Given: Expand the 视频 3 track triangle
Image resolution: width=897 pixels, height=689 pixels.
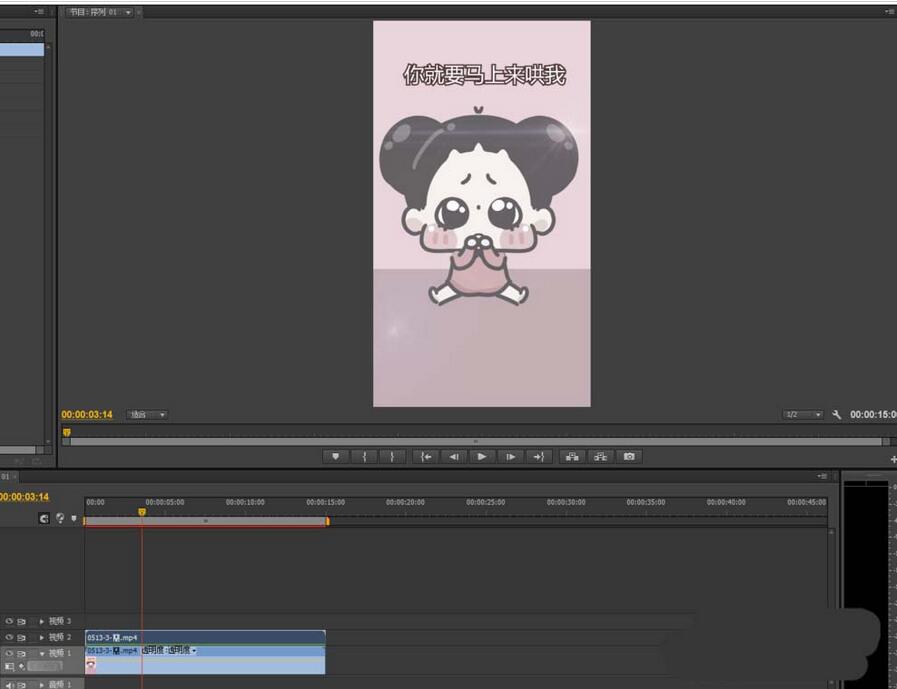Looking at the screenshot, I should [x=42, y=621].
